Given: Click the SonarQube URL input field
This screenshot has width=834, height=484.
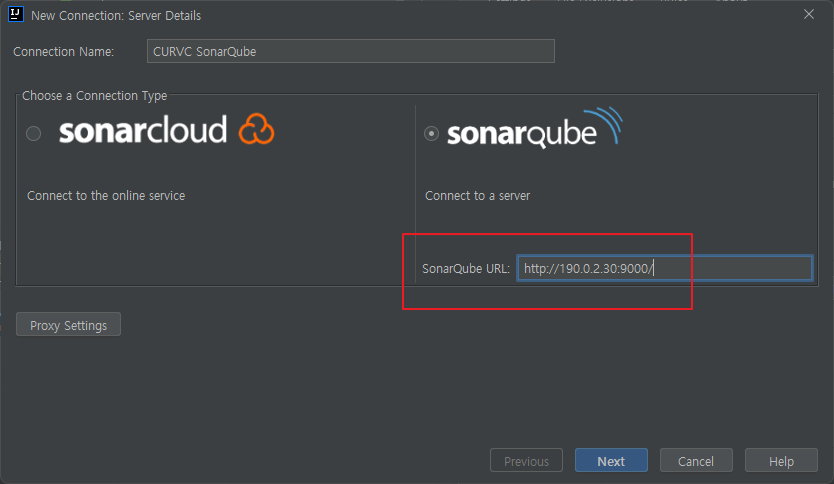Looking at the screenshot, I should [x=664, y=268].
